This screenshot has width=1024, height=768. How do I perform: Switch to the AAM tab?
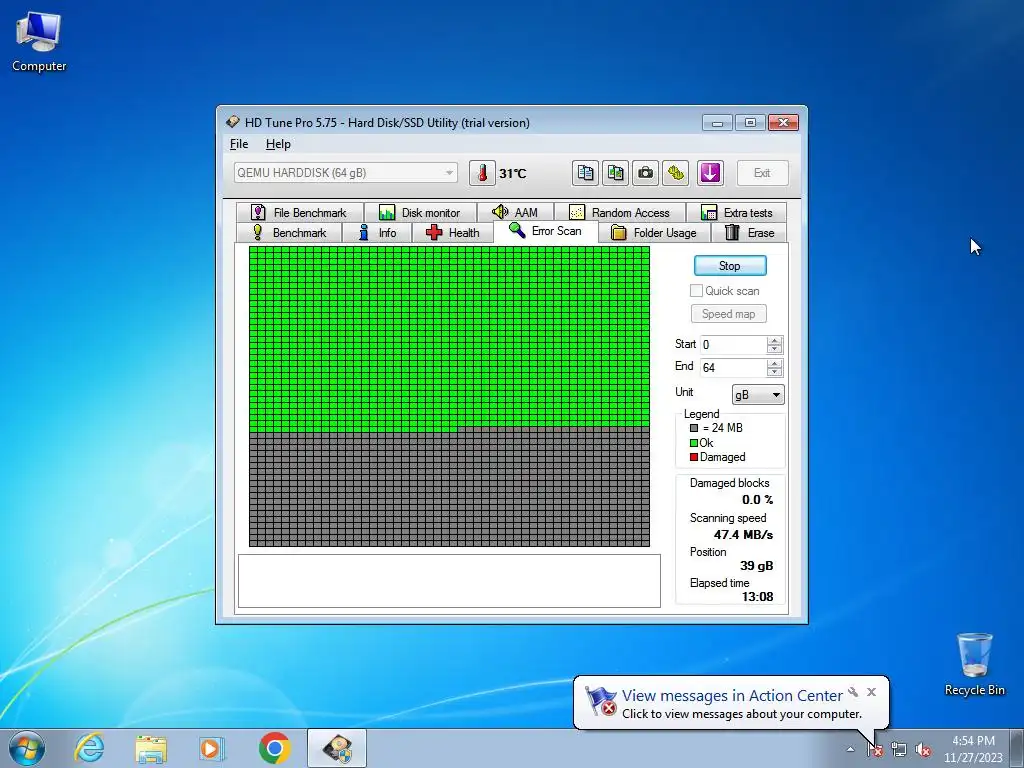[x=515, y=212]
